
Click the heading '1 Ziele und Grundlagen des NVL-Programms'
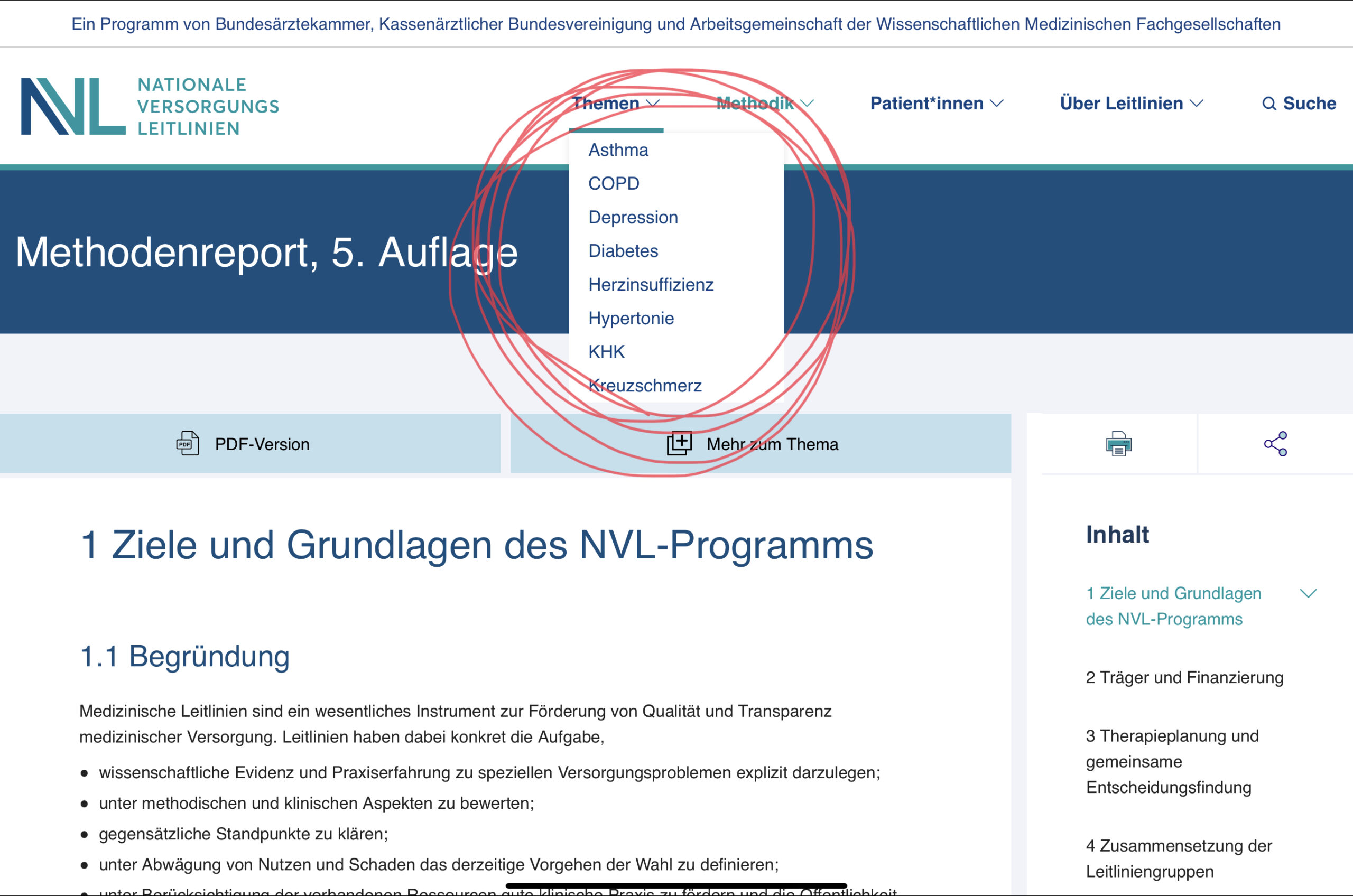pos(477,545)
